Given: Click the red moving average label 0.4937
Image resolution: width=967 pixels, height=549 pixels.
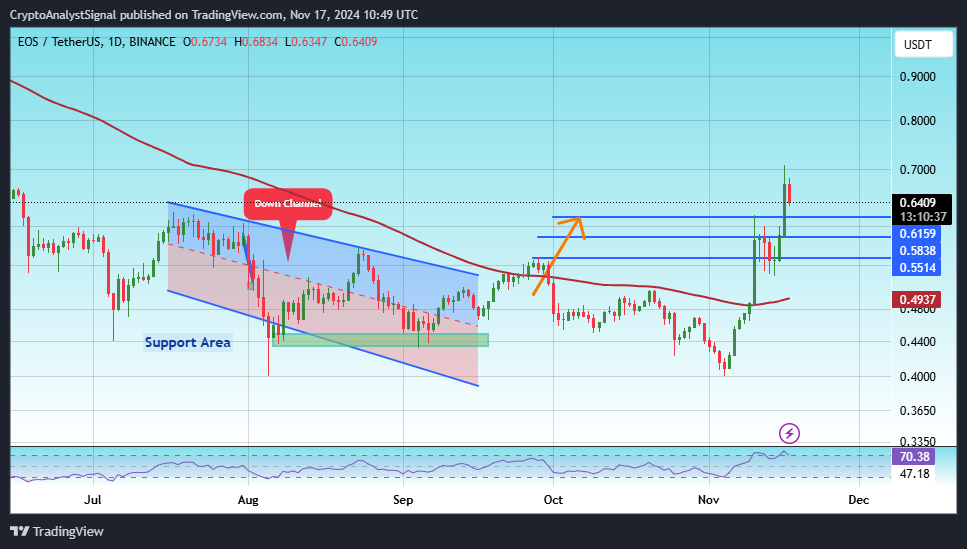Looking at the screenshot, I should tap(917, 300).
